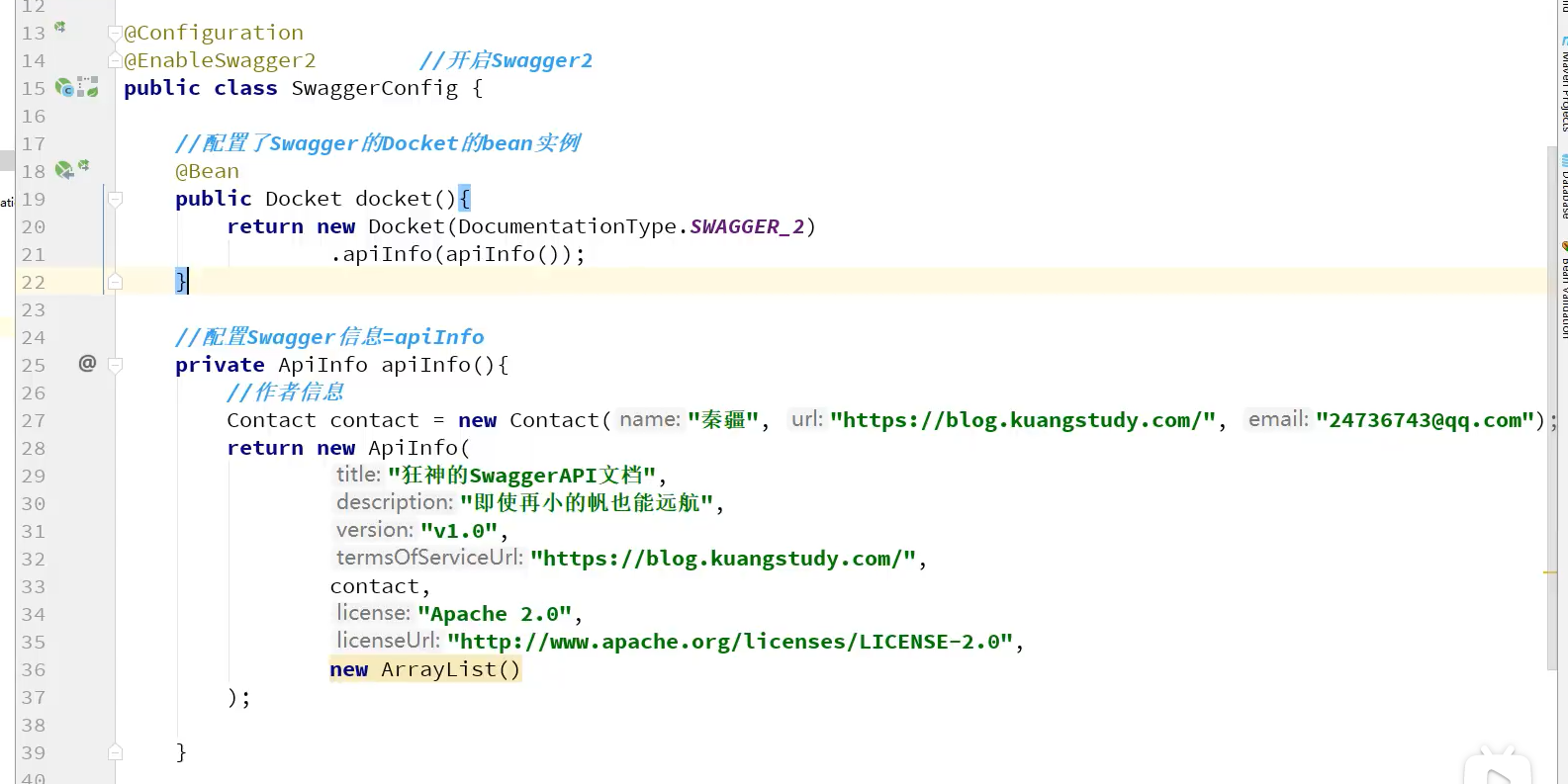
Task: Click the @ annotation gutter icon on line 25
Action: [x=87, y=363]
